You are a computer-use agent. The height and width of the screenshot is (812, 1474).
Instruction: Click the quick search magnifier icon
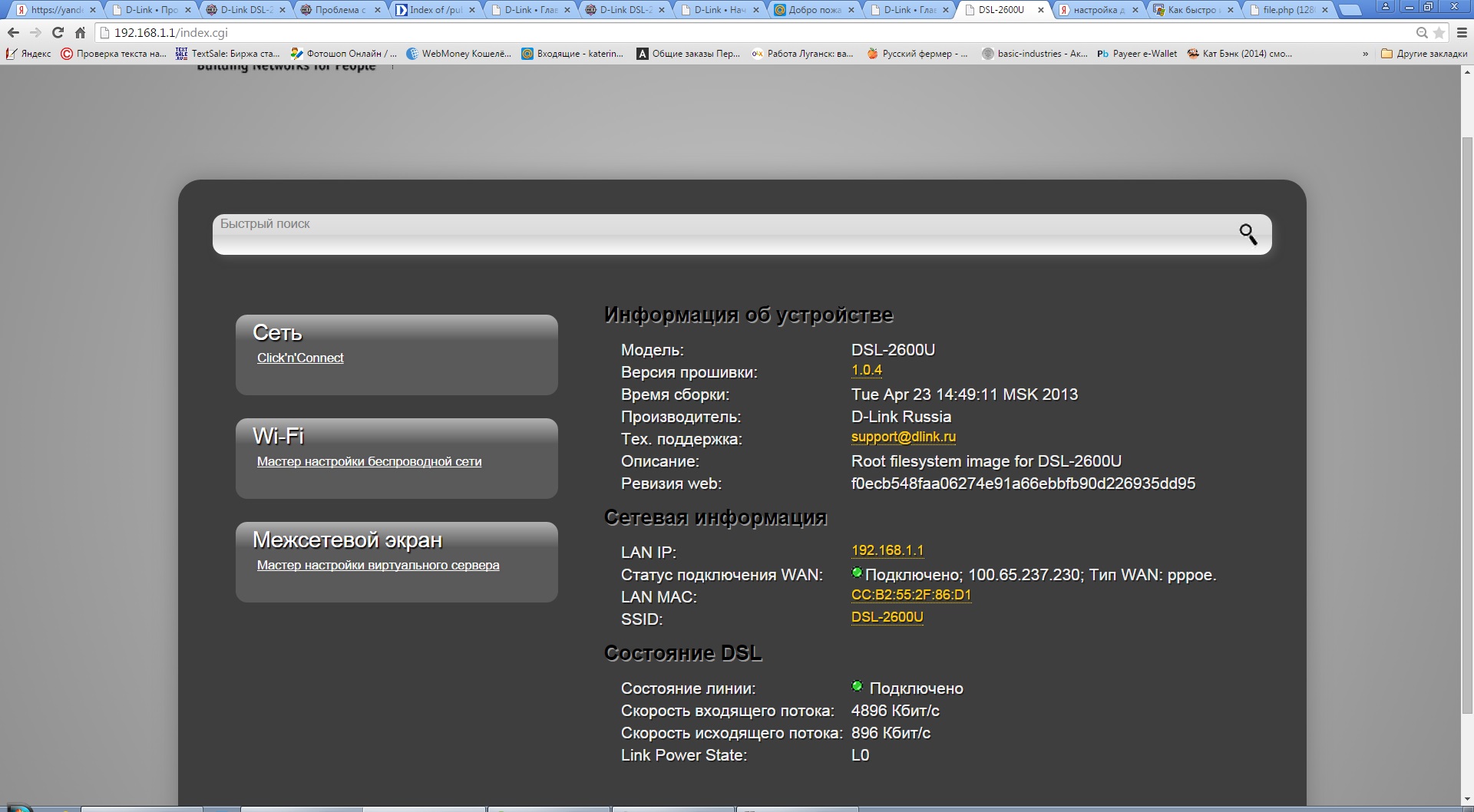(x=1248, y=234)
